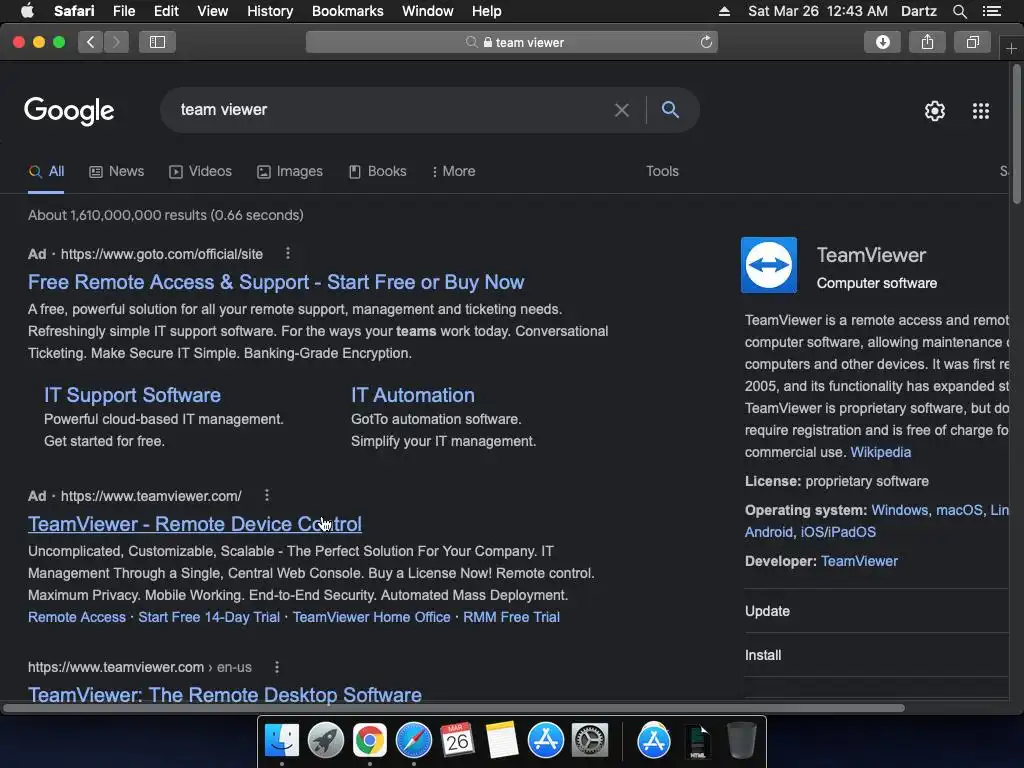This screenshot has height=768, width=1024.
Task: Click the Safari compass in Dock
Action: tap(413, 741)
